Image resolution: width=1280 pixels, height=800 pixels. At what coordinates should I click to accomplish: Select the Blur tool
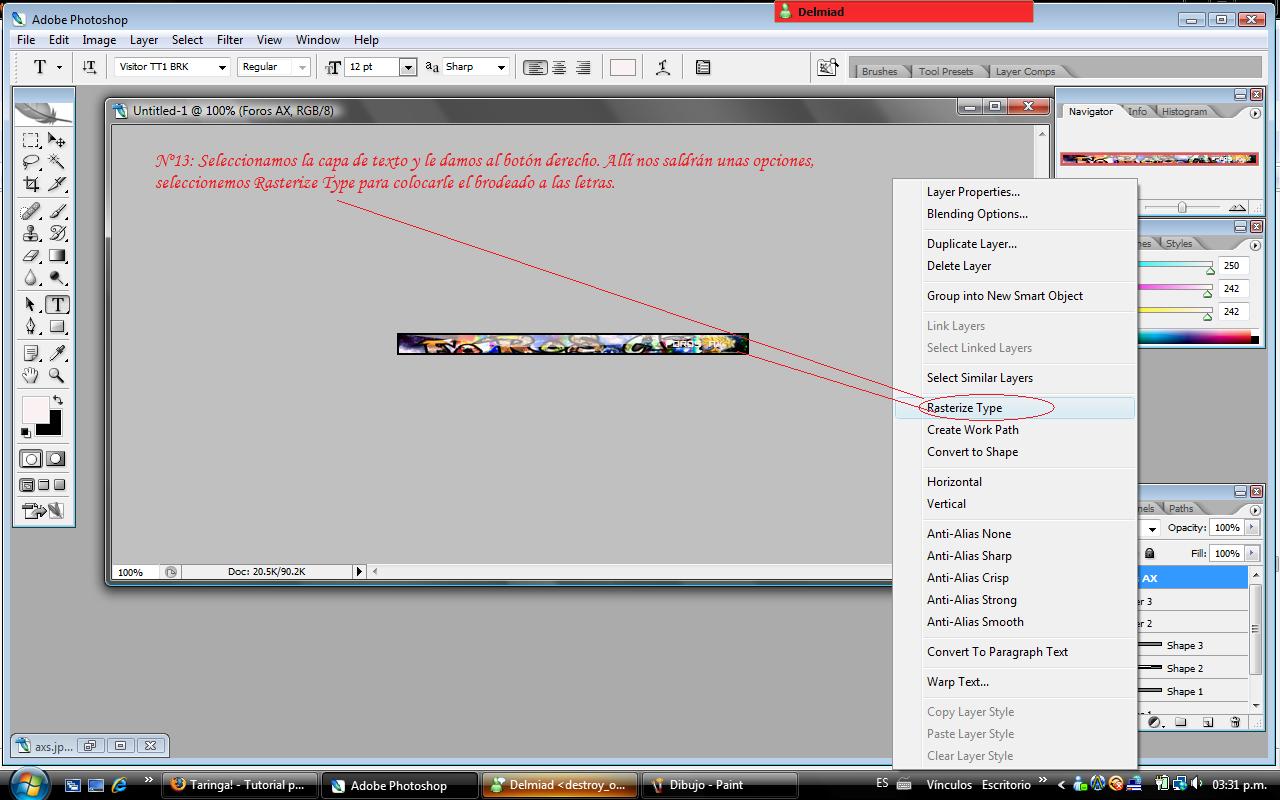[x=31, y=278]
